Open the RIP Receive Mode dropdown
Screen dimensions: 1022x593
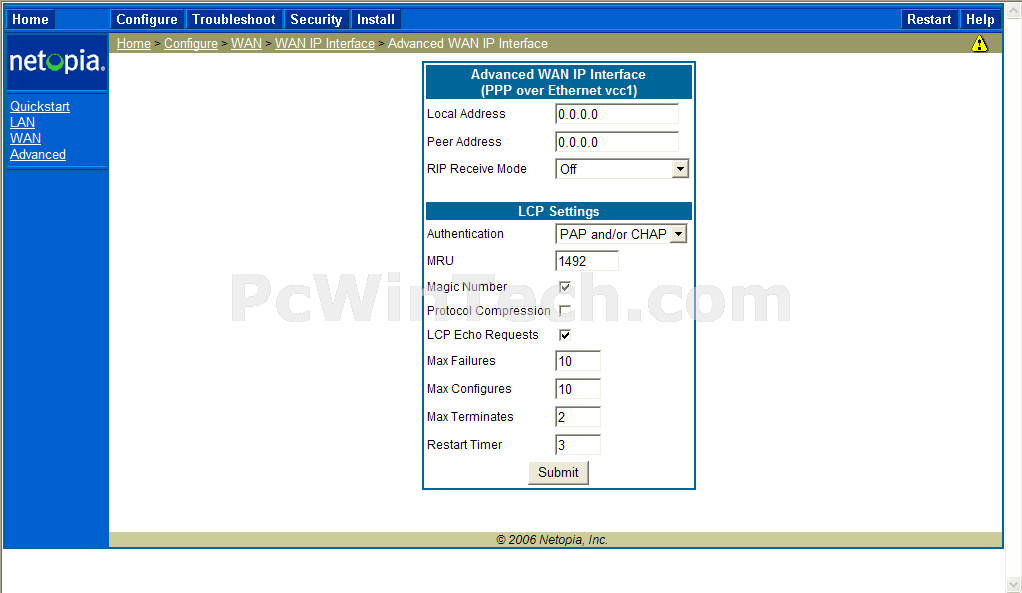tap(622, 169)
